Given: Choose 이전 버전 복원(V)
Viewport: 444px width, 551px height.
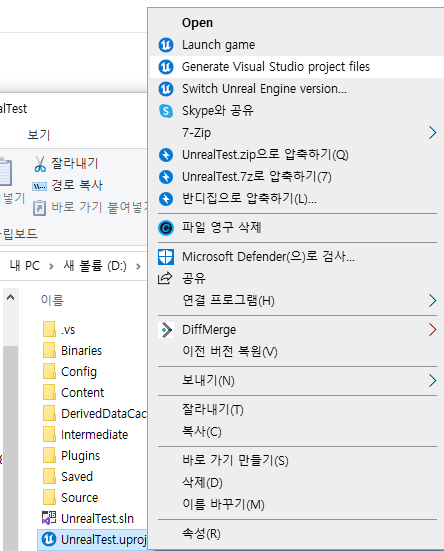Looking at the screenshot, I should coord(230,351).
